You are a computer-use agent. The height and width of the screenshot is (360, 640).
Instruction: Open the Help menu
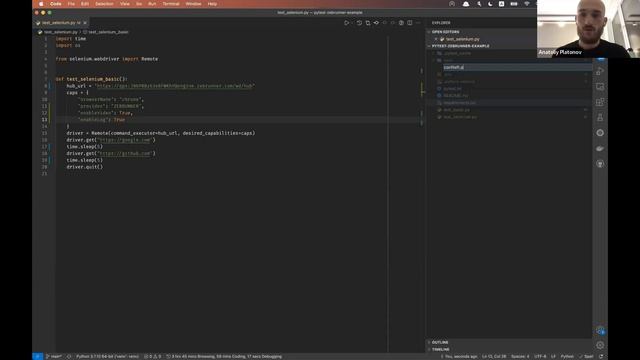click(x=212, y=4)
